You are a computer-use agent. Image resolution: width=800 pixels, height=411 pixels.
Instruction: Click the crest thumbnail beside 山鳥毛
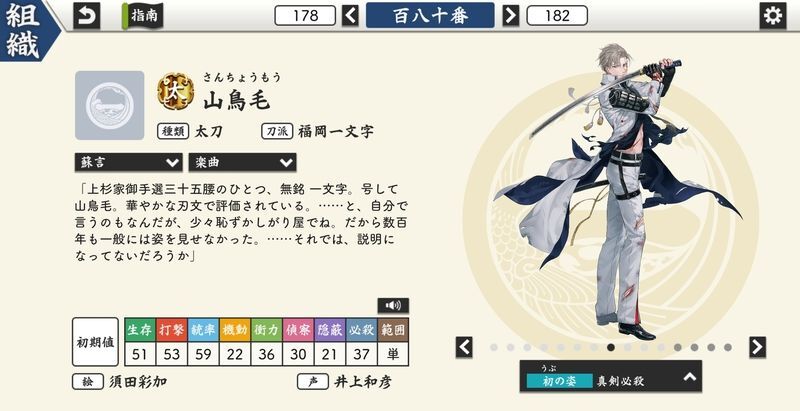110,106
